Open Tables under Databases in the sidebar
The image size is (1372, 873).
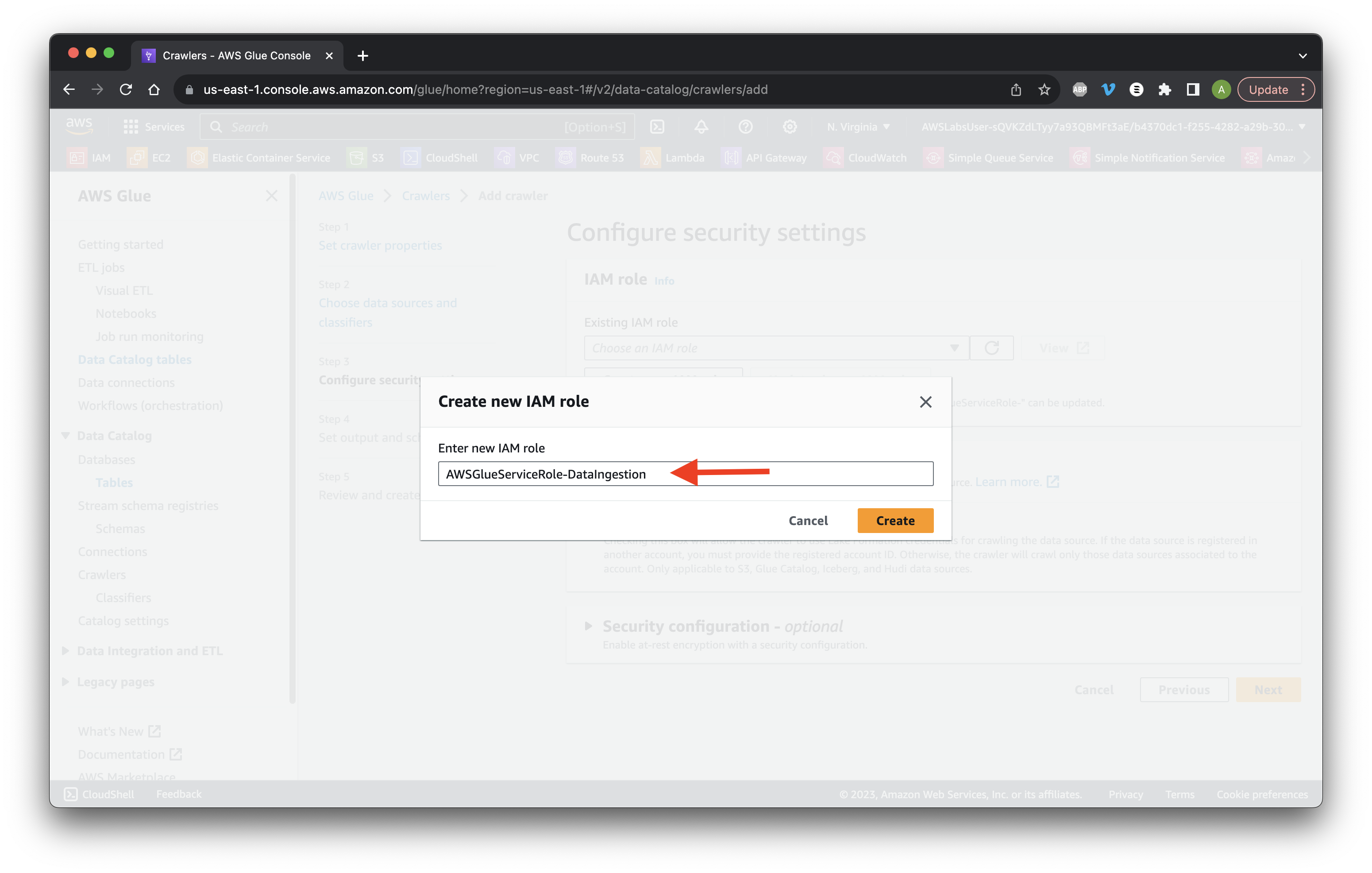coord(114,482)
